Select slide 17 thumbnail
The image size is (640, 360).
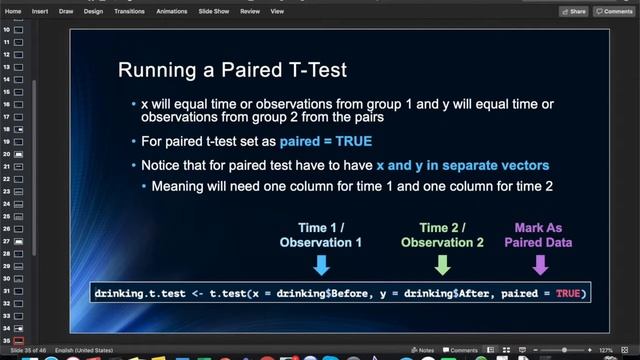(x=18, y=117)
